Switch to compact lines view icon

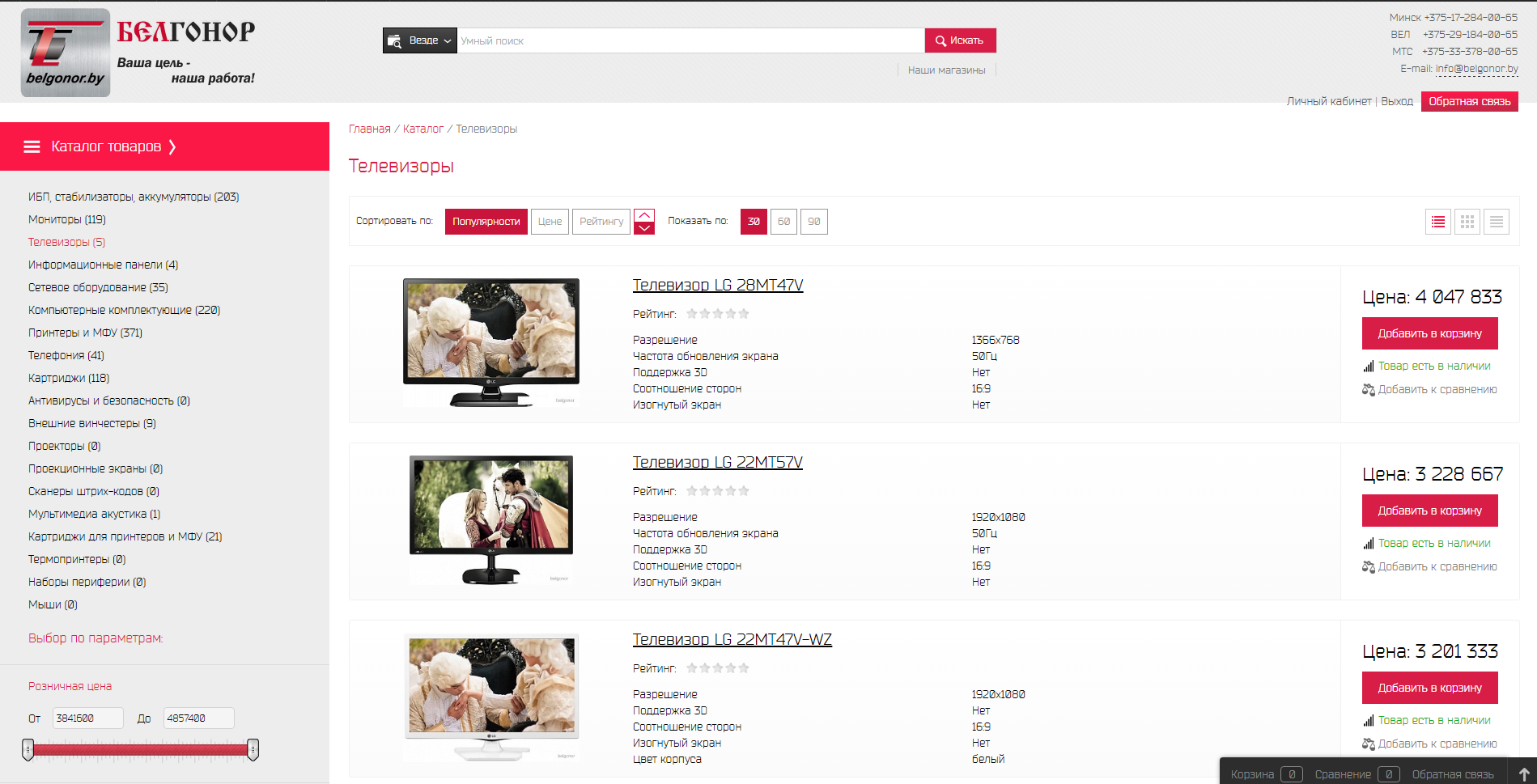pyautogui.click(x=1497, y=222)
